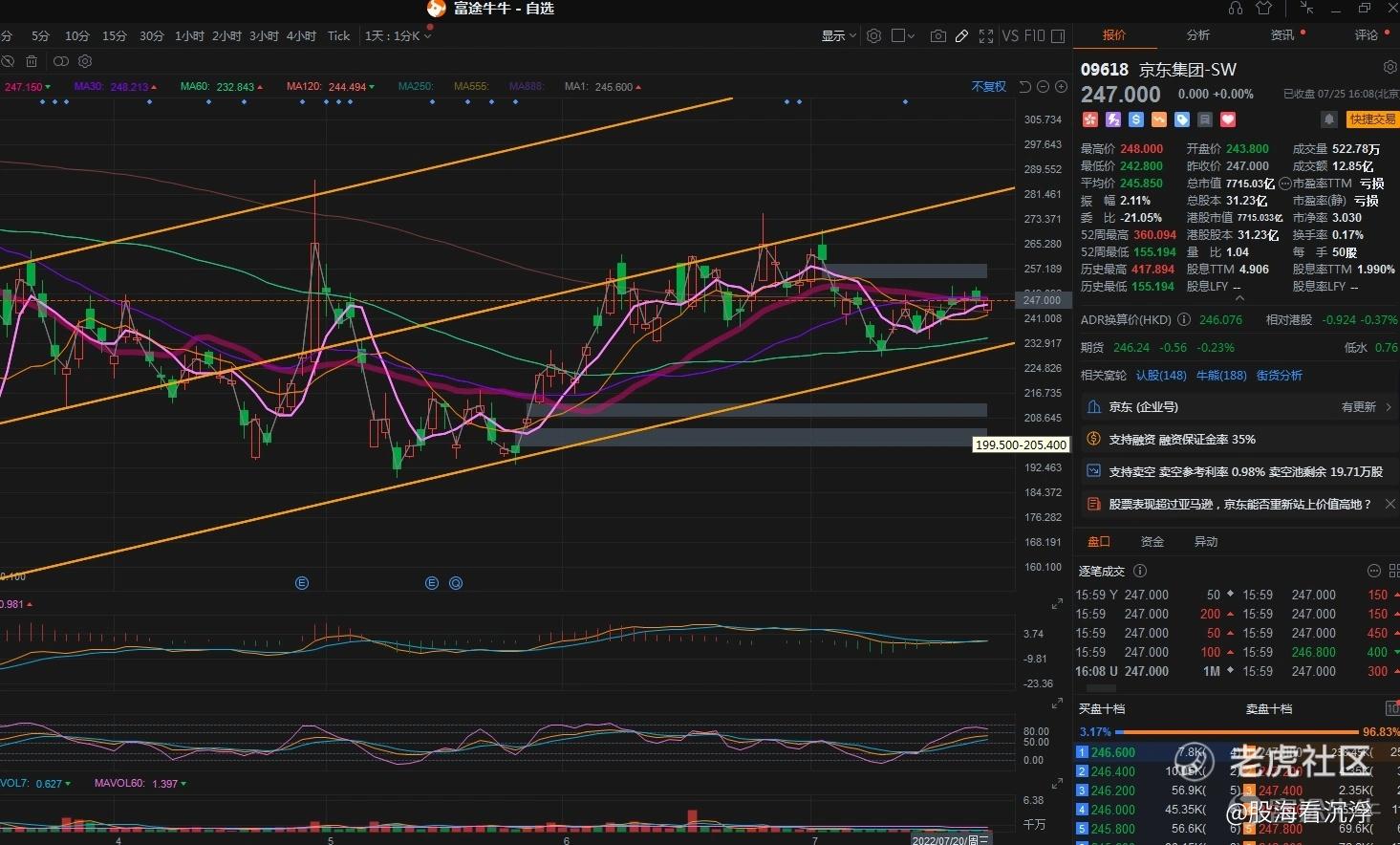Click the blue dollar badge icon

tap(1135, 119)
